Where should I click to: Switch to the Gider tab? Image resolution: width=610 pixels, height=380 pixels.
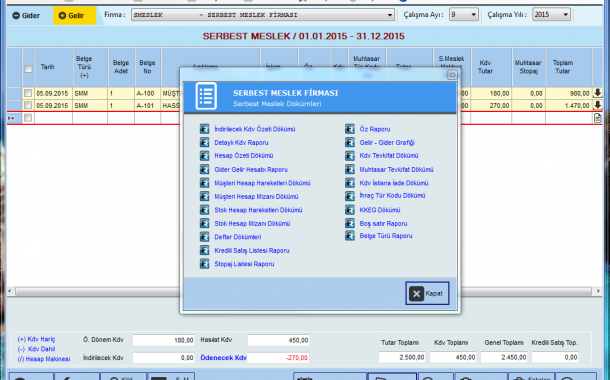click(26, 16)
